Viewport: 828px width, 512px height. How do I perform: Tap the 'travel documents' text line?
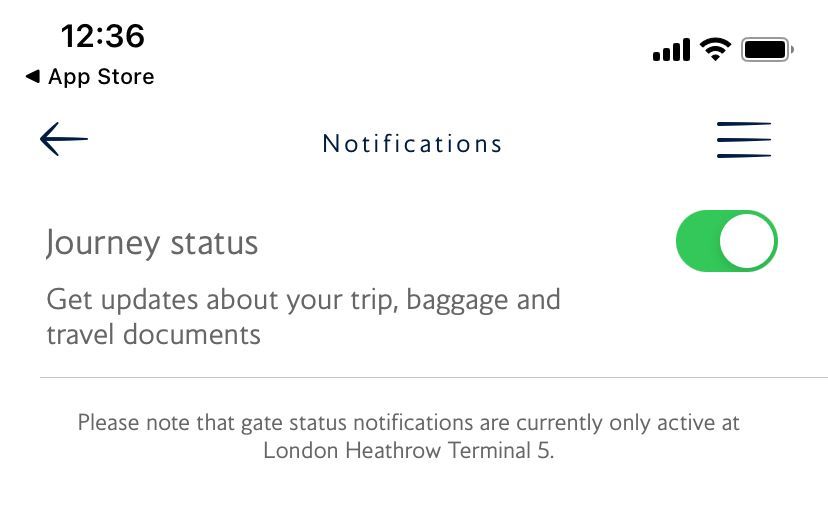click(153, 334)
